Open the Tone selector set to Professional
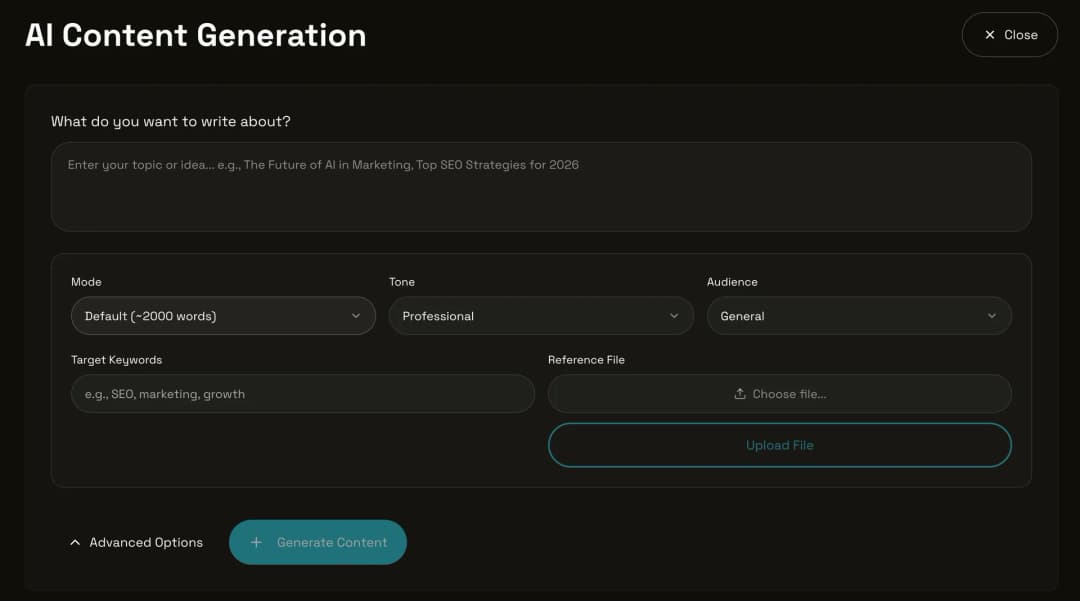The image size is (1080, 601). (x=540, y=315)
